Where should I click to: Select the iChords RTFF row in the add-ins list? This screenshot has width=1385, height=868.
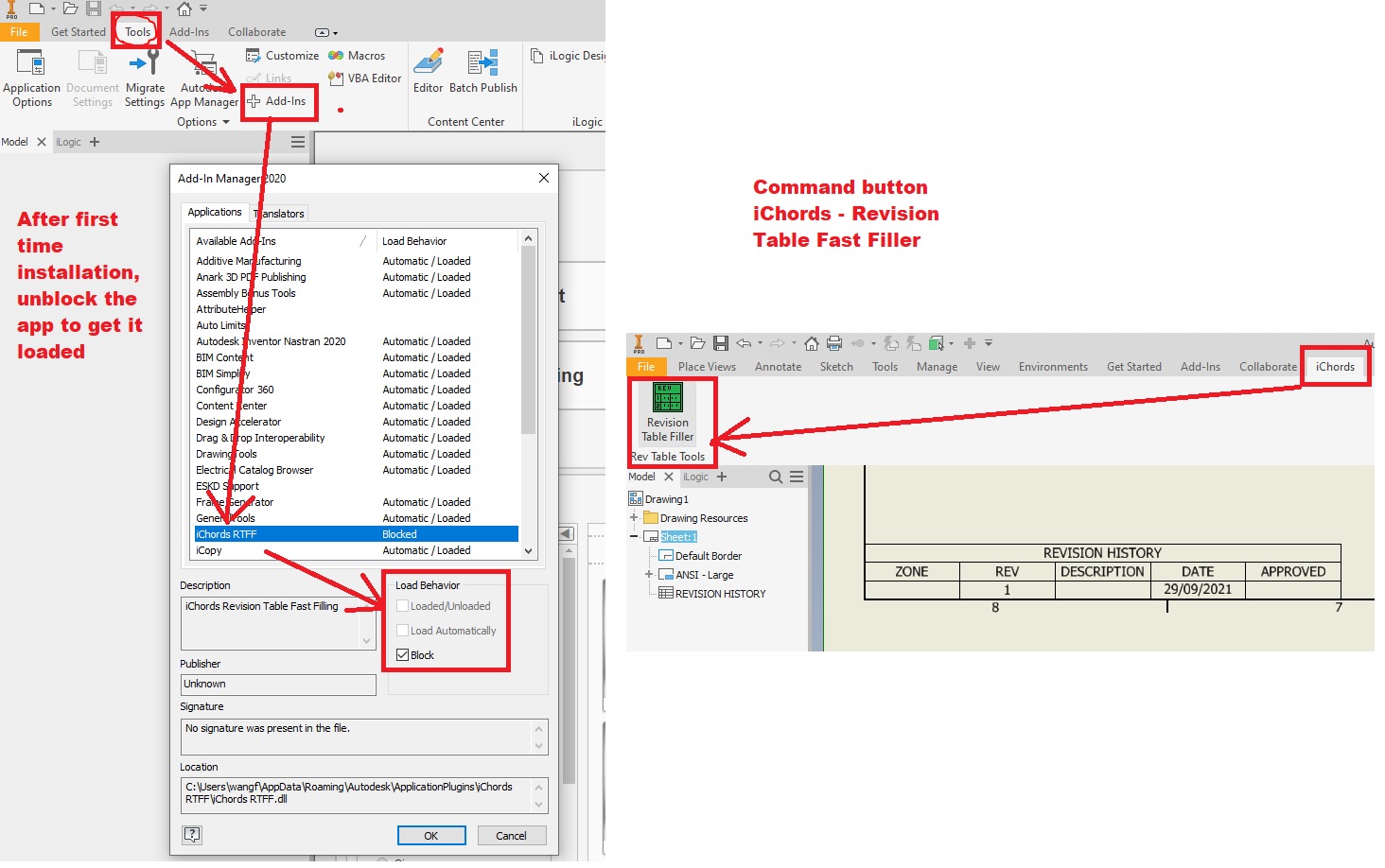point(357,534)
